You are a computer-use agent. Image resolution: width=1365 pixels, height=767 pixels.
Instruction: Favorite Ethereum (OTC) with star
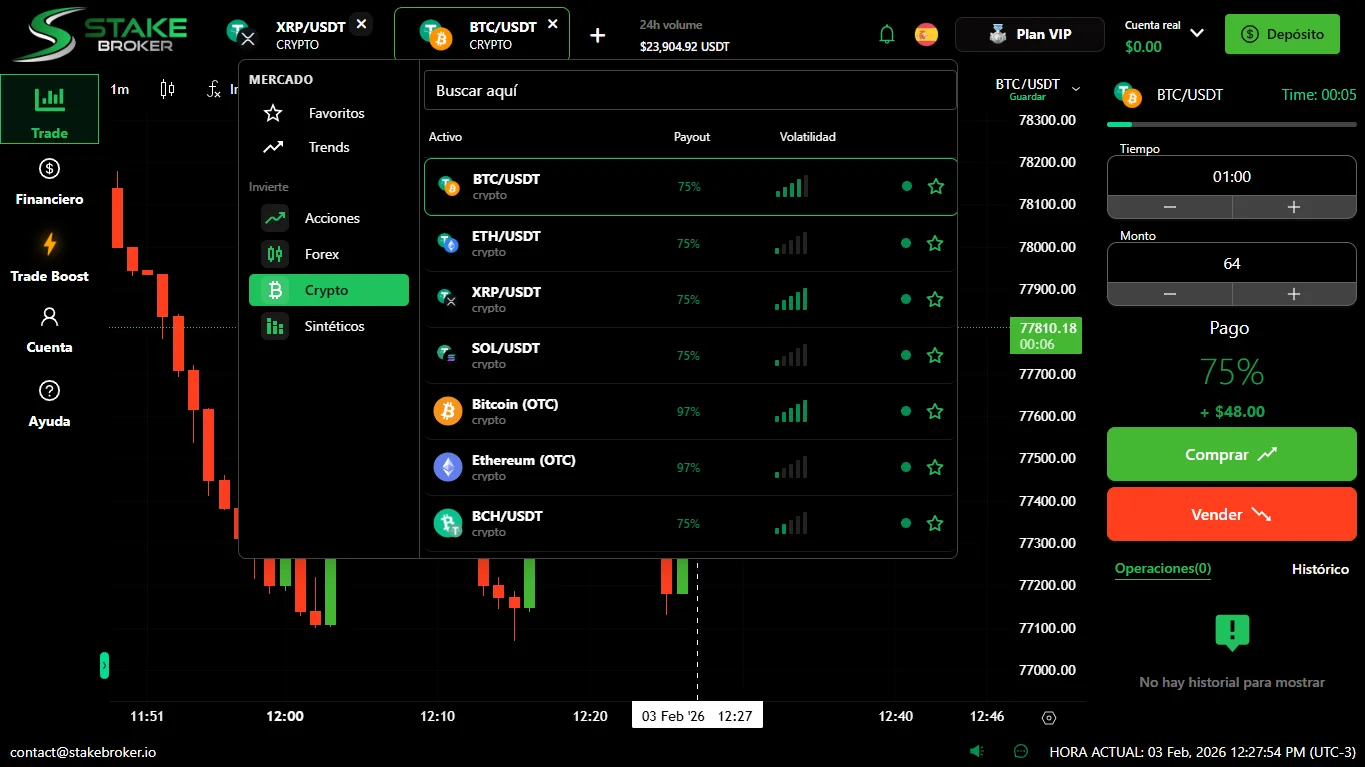click(x=936, y=467)
